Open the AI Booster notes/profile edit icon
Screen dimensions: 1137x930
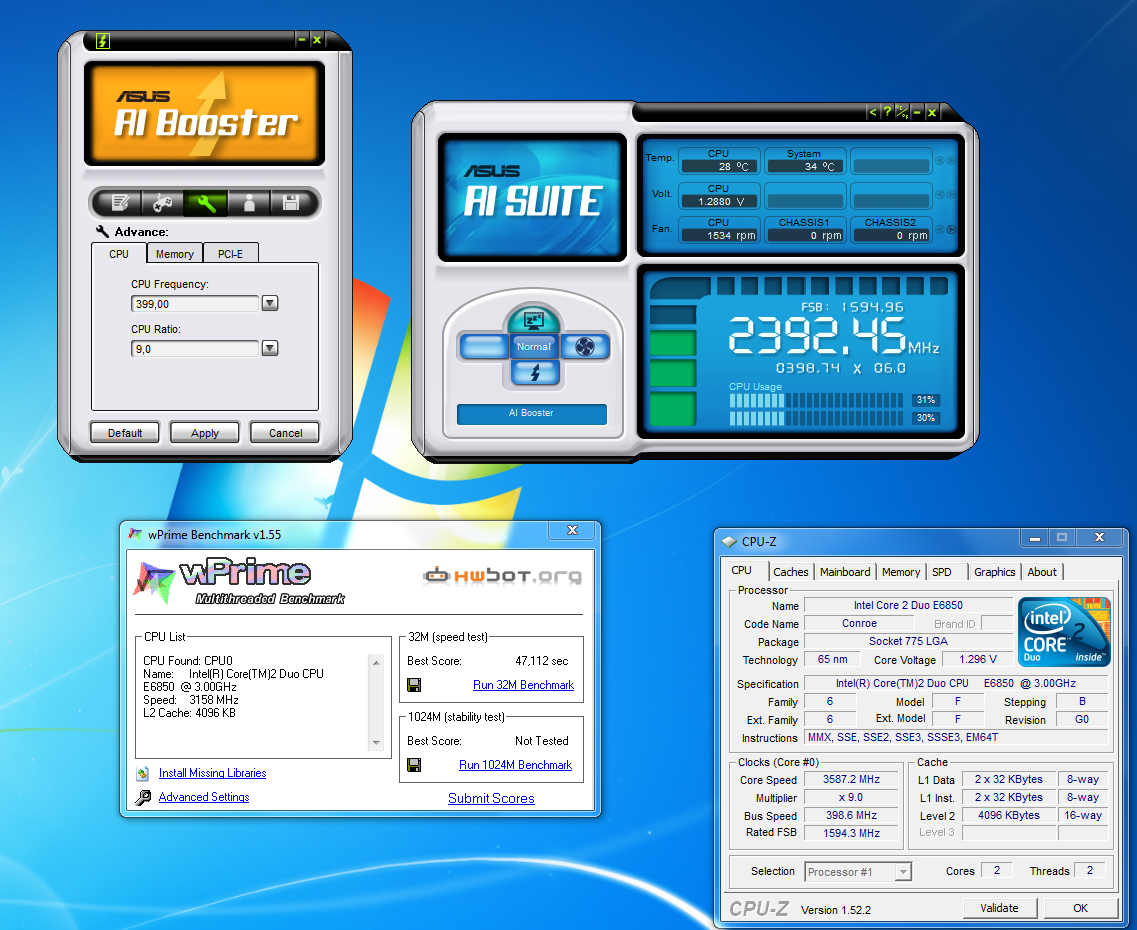click(120, 203)
